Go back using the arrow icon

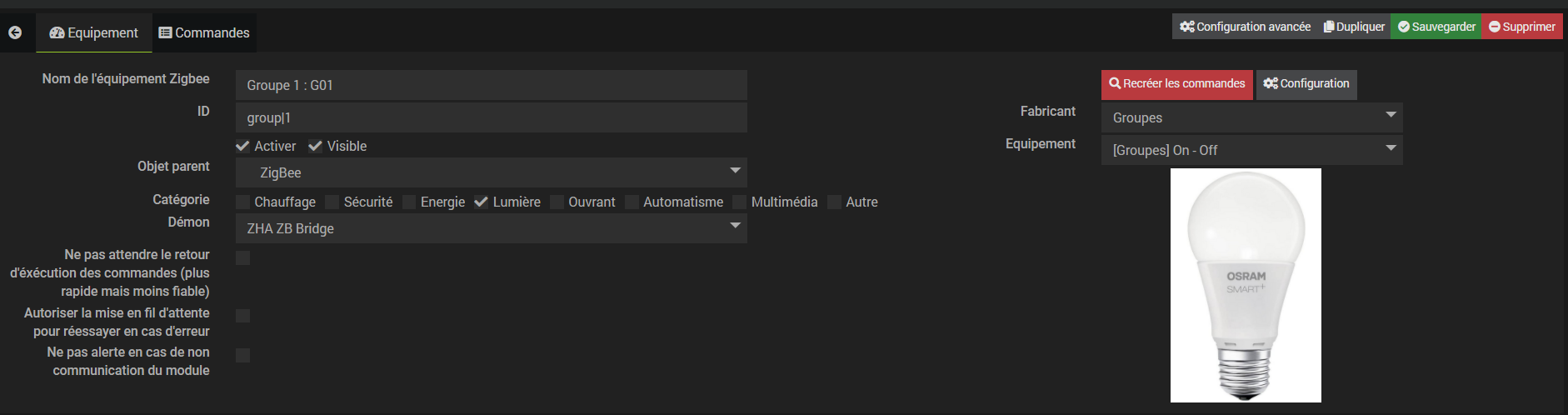tap(15, 32)
